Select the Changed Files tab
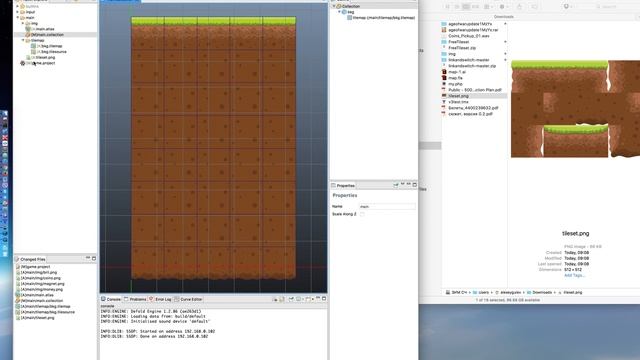The width and height of the screenshot is (640, 360). pos(30,259)
